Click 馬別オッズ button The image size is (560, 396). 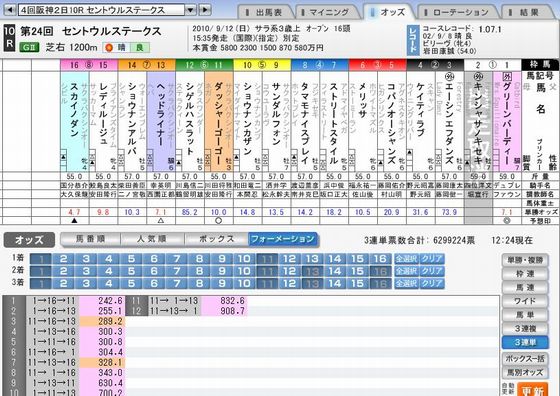pos(525,373)
